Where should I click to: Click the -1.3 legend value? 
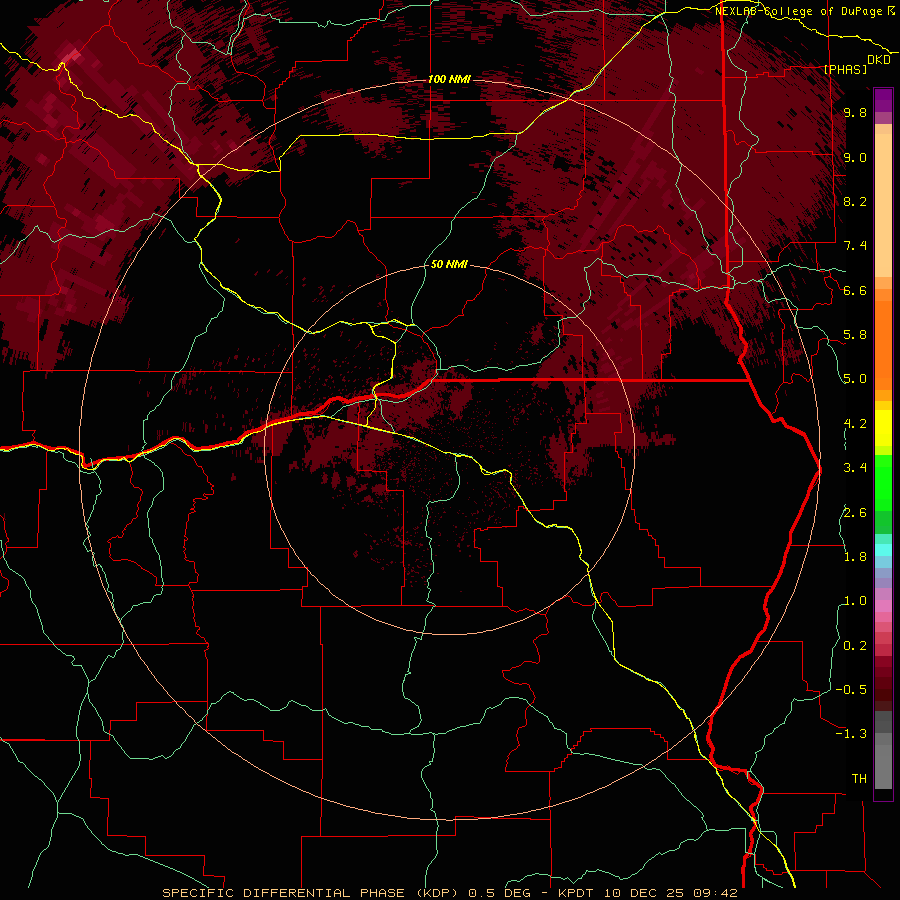[851, 734]
